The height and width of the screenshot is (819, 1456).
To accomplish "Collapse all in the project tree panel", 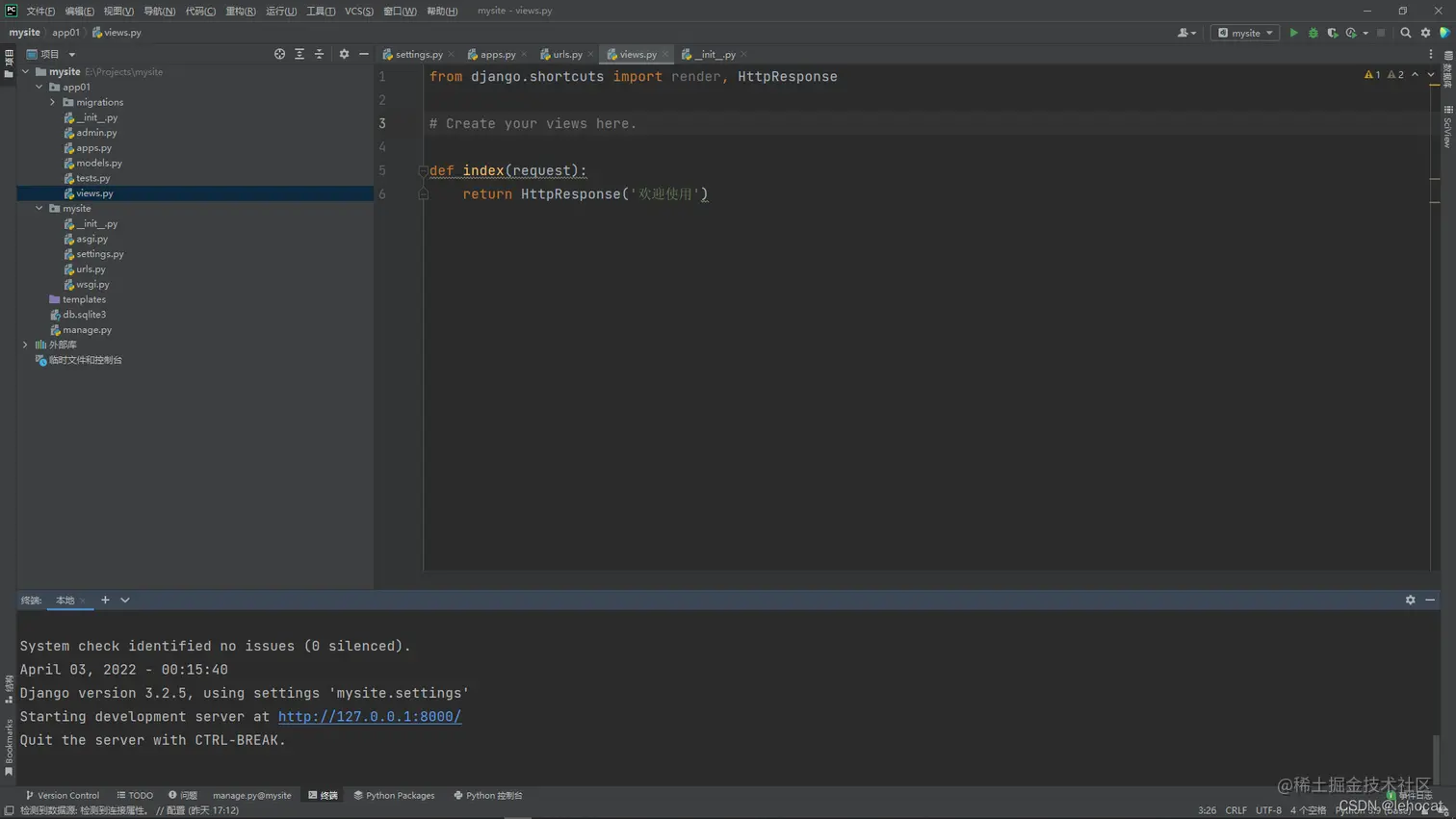I will point(319,54).
